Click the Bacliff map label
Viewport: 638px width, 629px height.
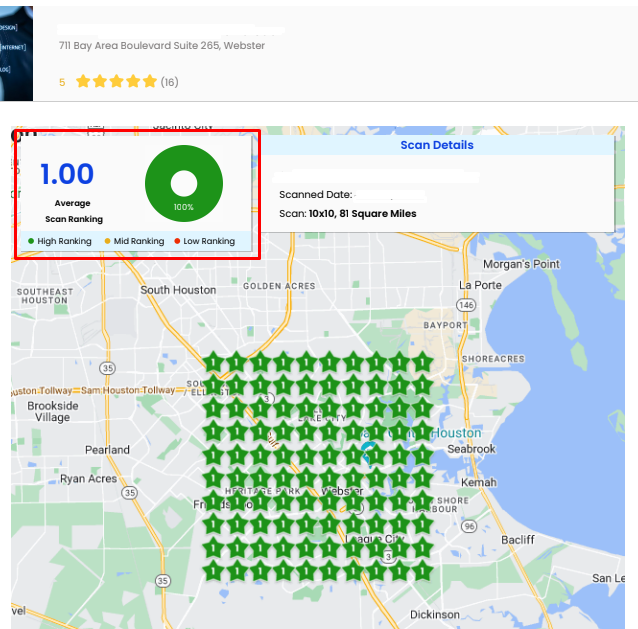pyautogui.click(x=518, y=540)
